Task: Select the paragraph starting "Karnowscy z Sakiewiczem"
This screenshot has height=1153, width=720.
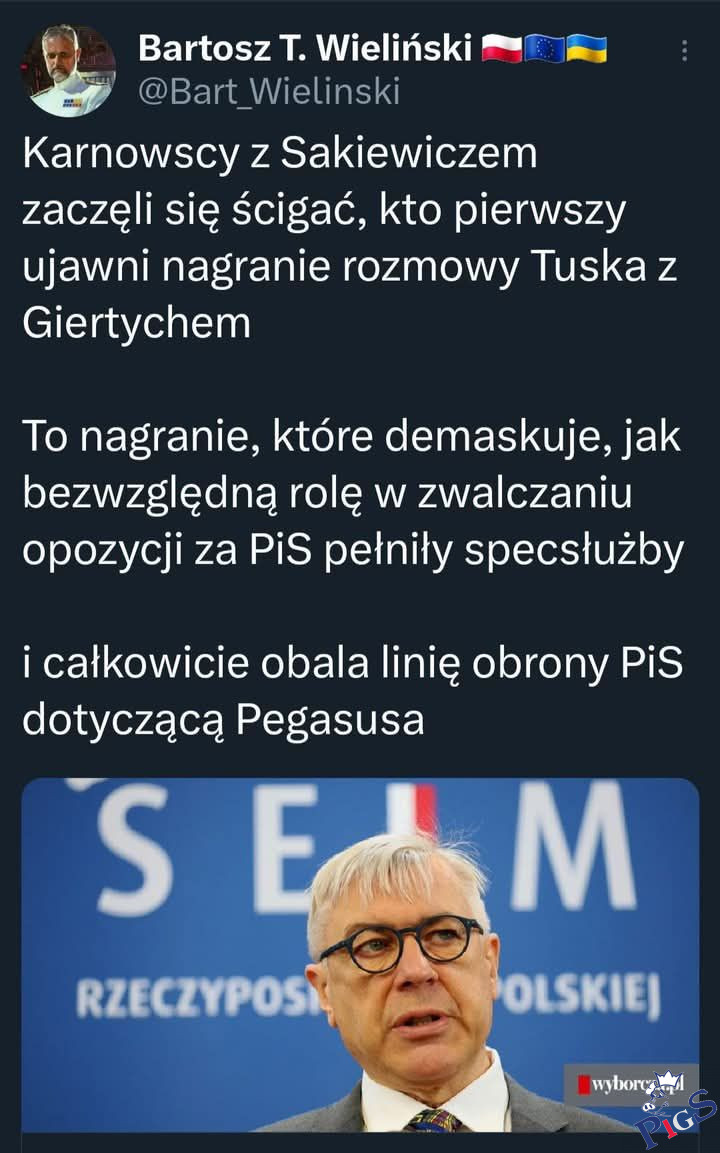Action: tap(350, 238)
